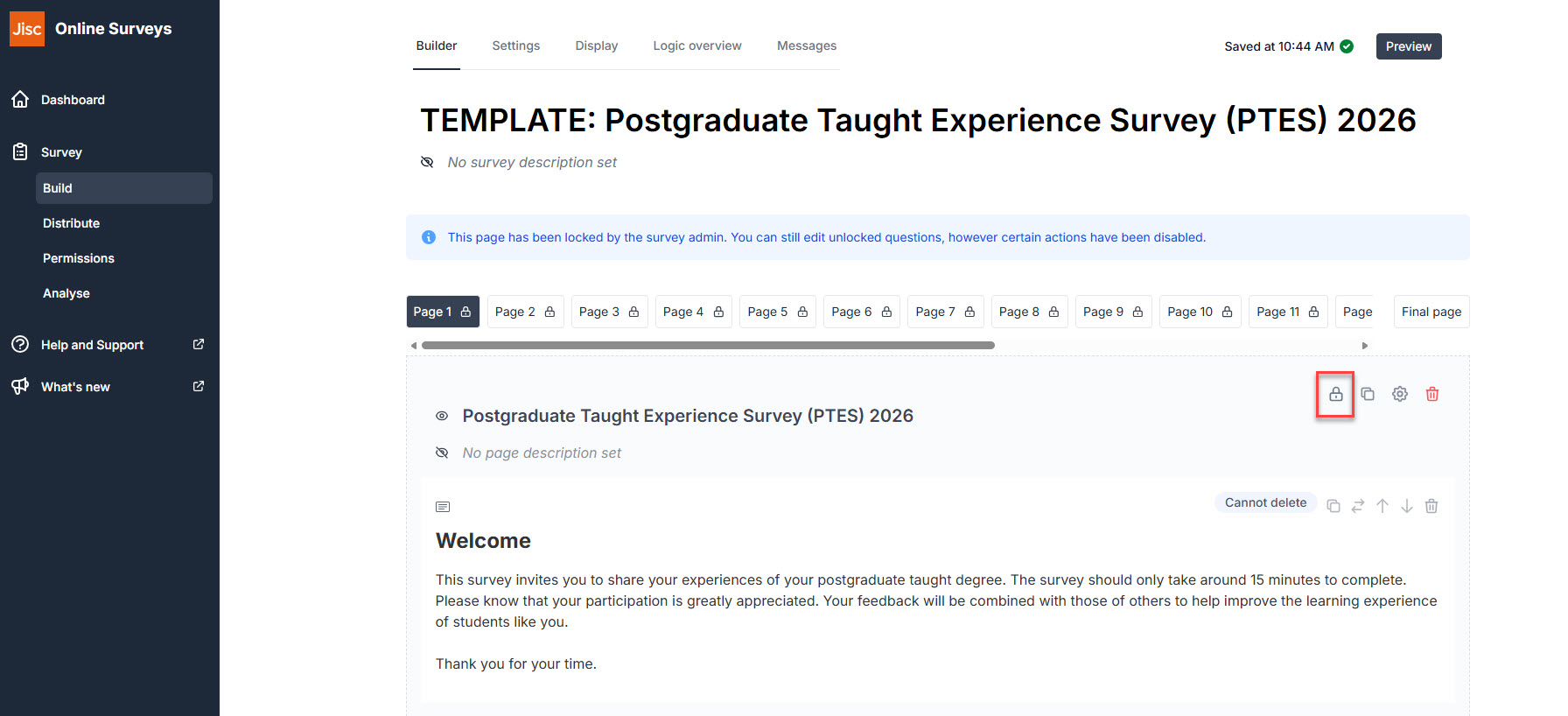1568x716 pixels.
Task: Delete the page with the red trash icon
Action: click(x=1432, y=394)
